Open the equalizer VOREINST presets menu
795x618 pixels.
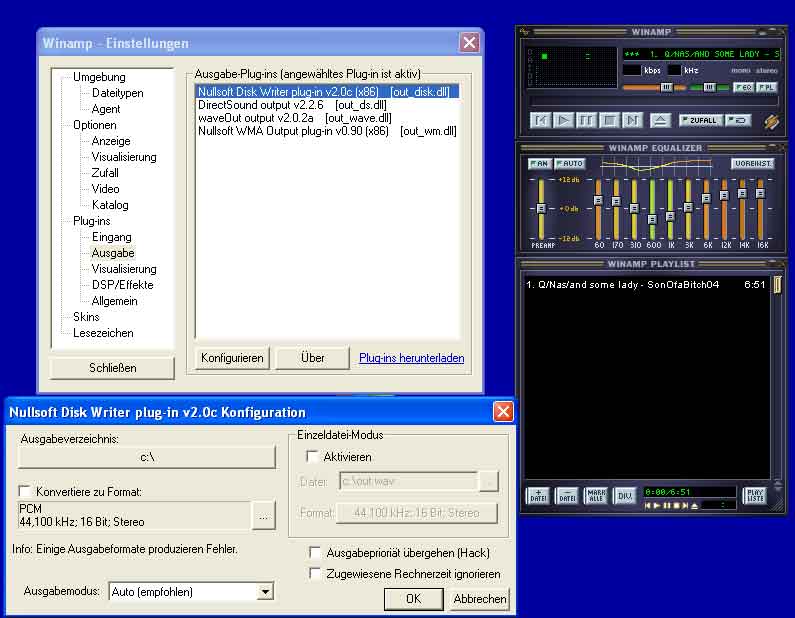[752, 164]
